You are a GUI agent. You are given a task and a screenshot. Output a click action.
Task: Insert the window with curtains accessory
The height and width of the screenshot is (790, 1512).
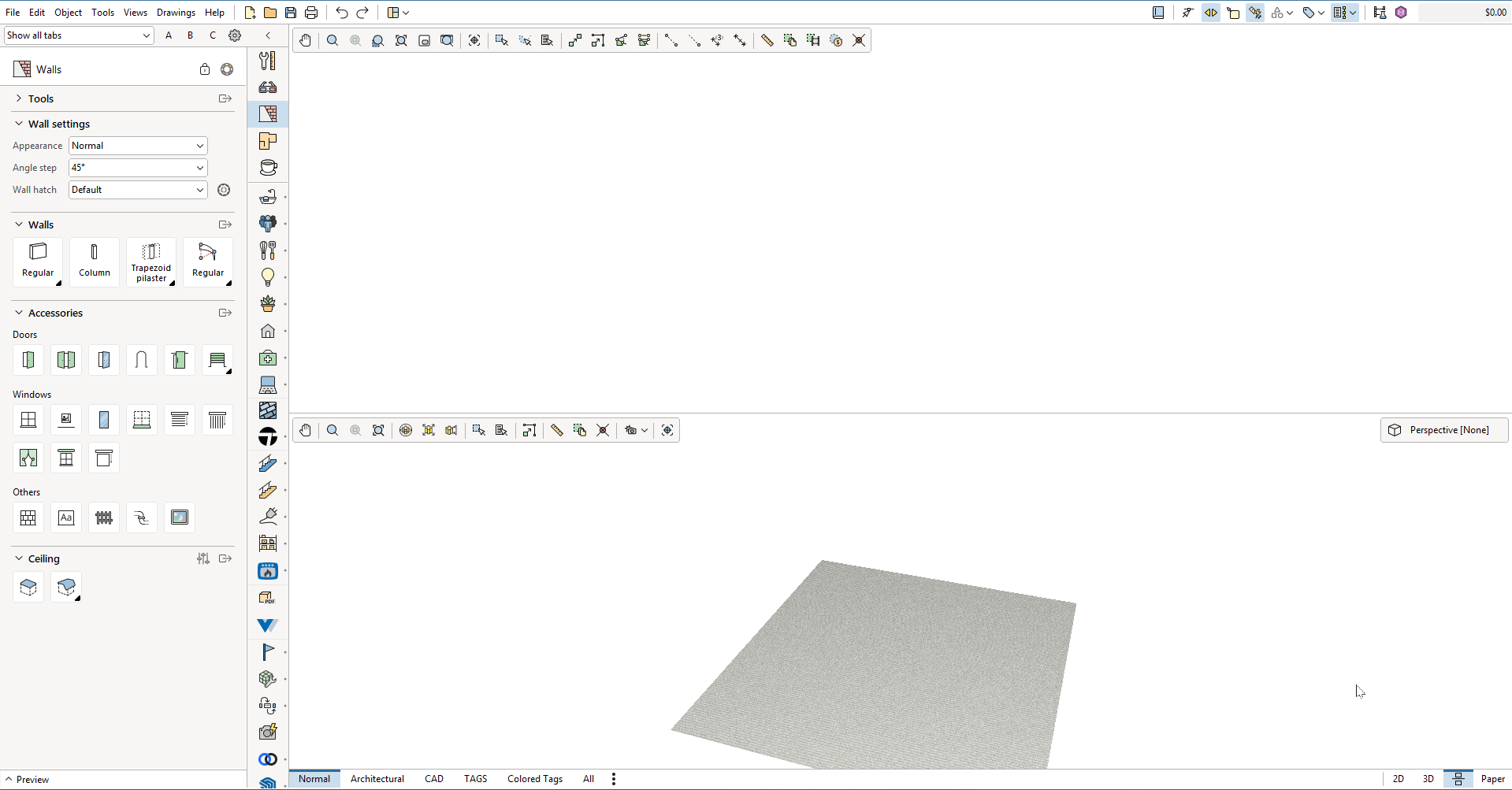click(28, 458)
